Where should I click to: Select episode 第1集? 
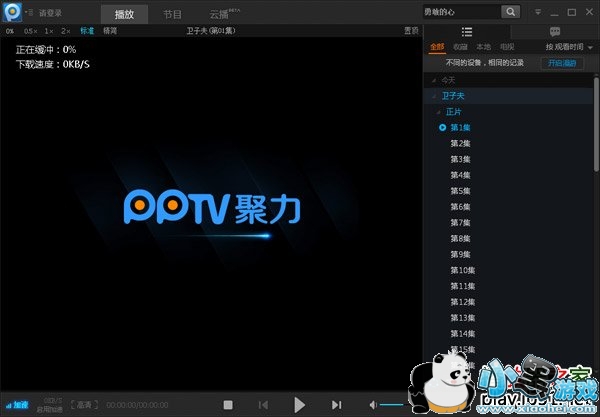click(460, 128)
